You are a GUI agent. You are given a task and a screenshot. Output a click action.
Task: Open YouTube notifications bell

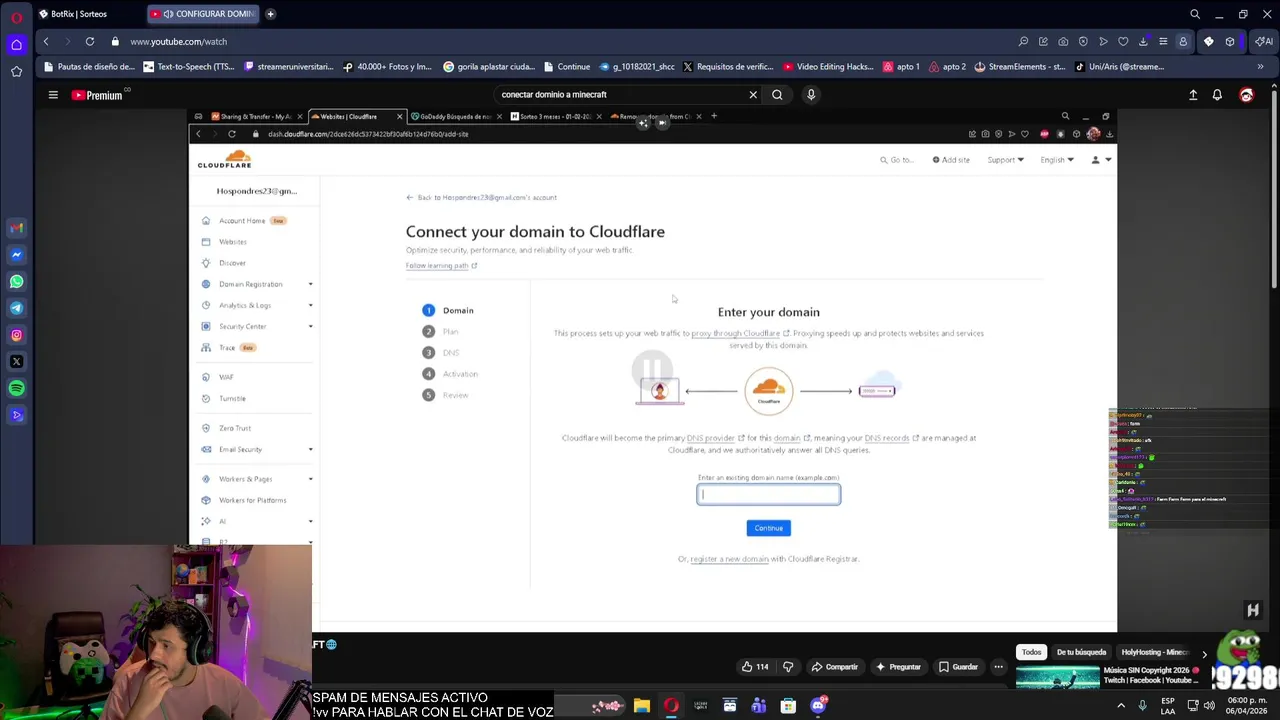tap(1217, 95)
